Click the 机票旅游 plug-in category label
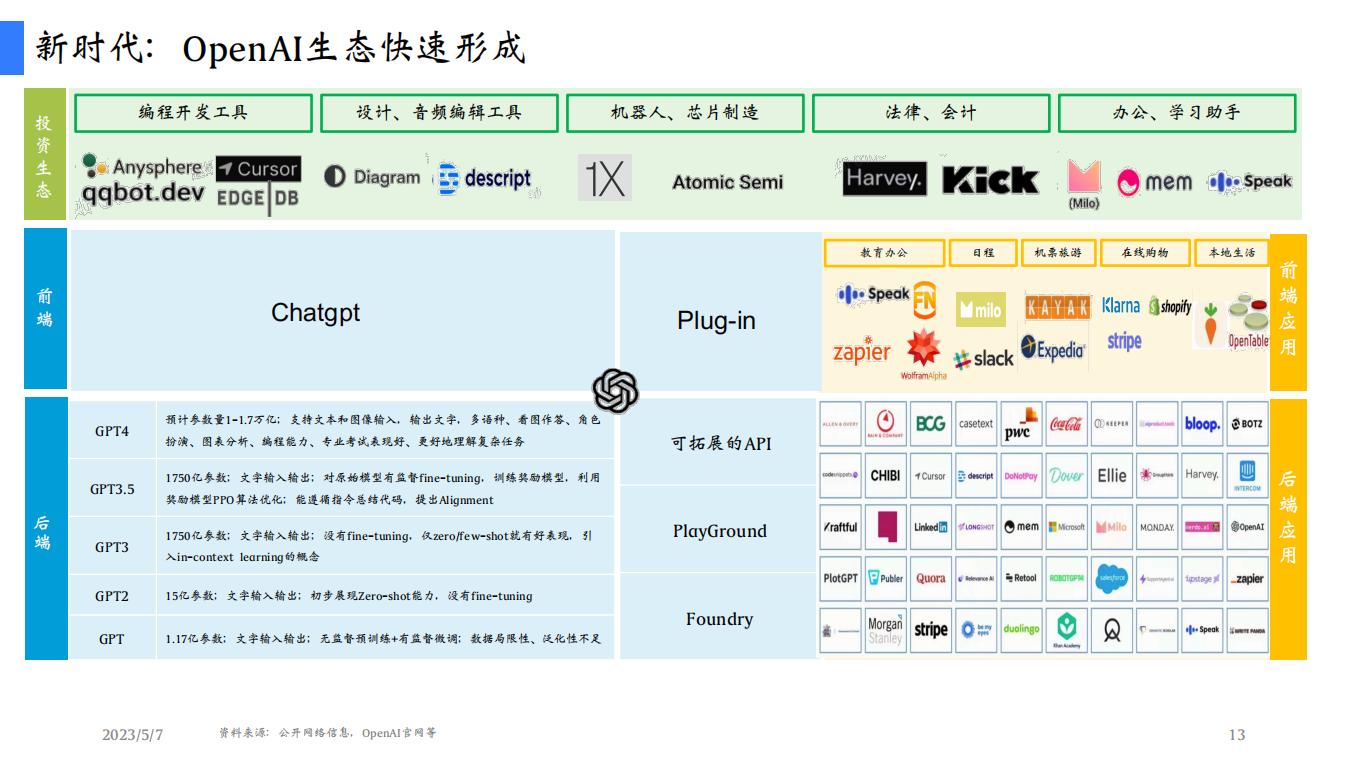Viewport: 1348px width, 759px height. pos(1058,253)
